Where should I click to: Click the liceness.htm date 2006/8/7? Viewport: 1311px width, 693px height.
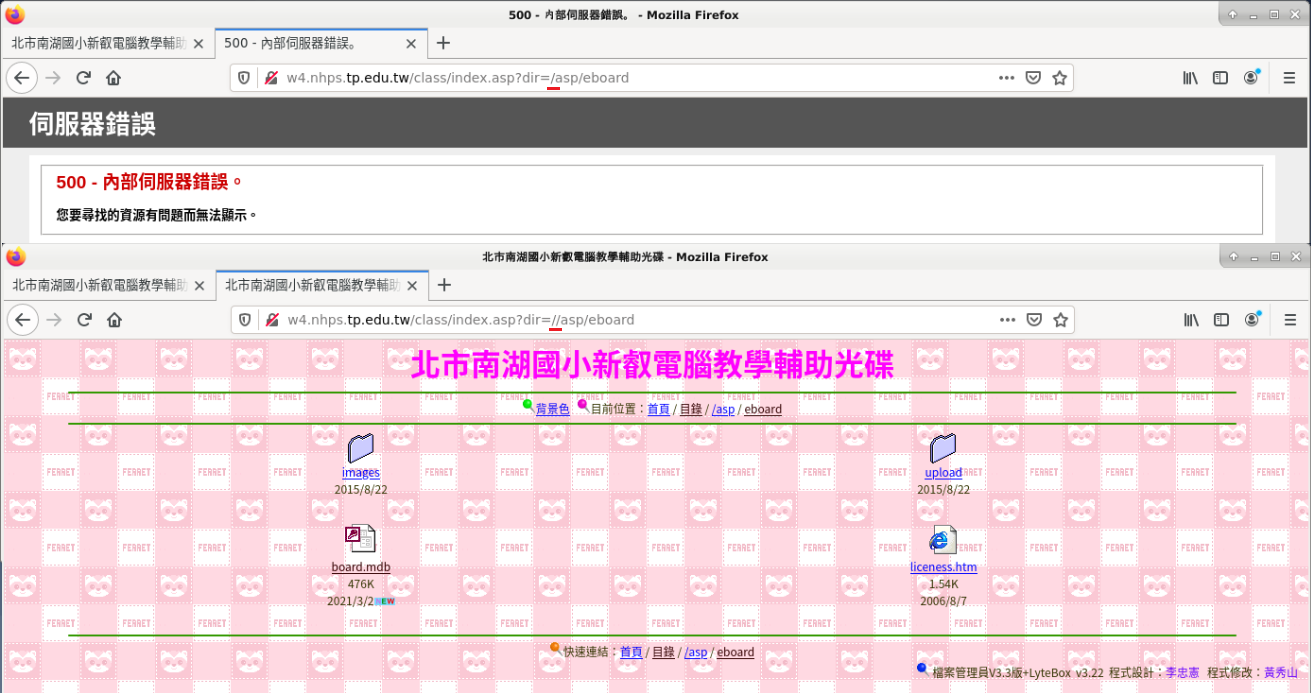coord(944,601)
